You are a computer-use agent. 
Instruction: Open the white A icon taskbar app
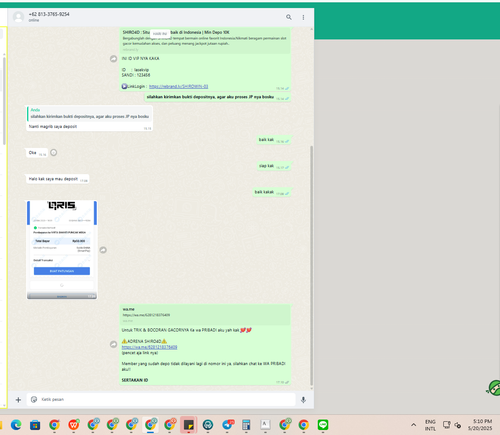[x=265, y=425]
